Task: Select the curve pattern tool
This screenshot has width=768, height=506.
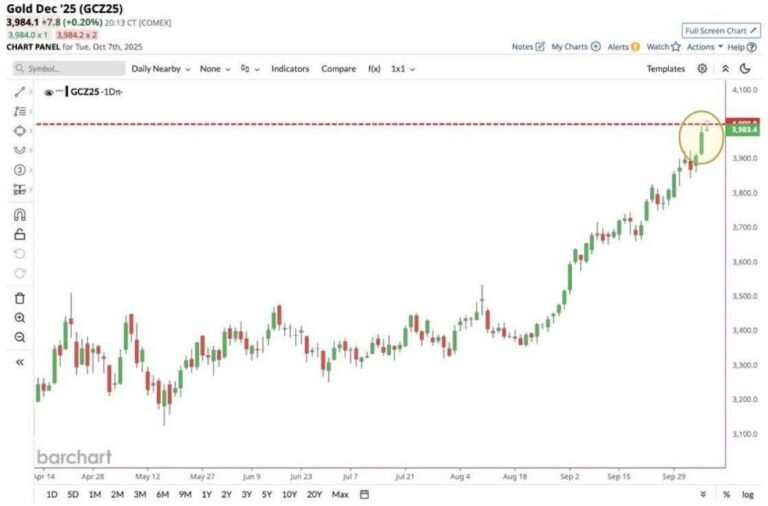Action: [x=20, y=150]
